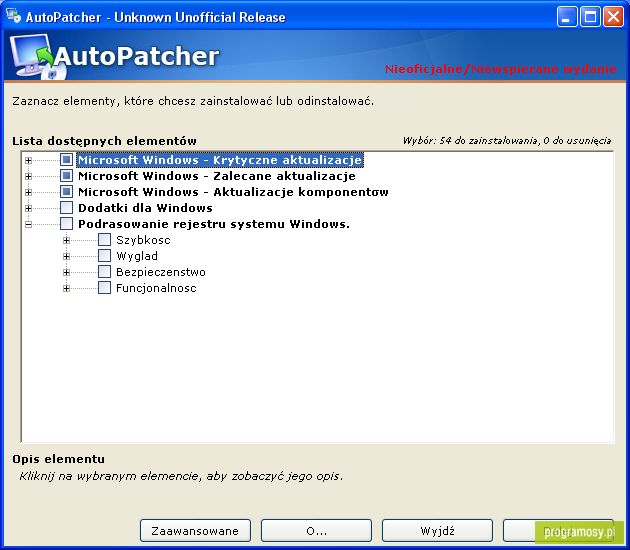Click the 'Opis elementu' heading
This screenshot has width=630, height=550.
(x=59, y=459)
